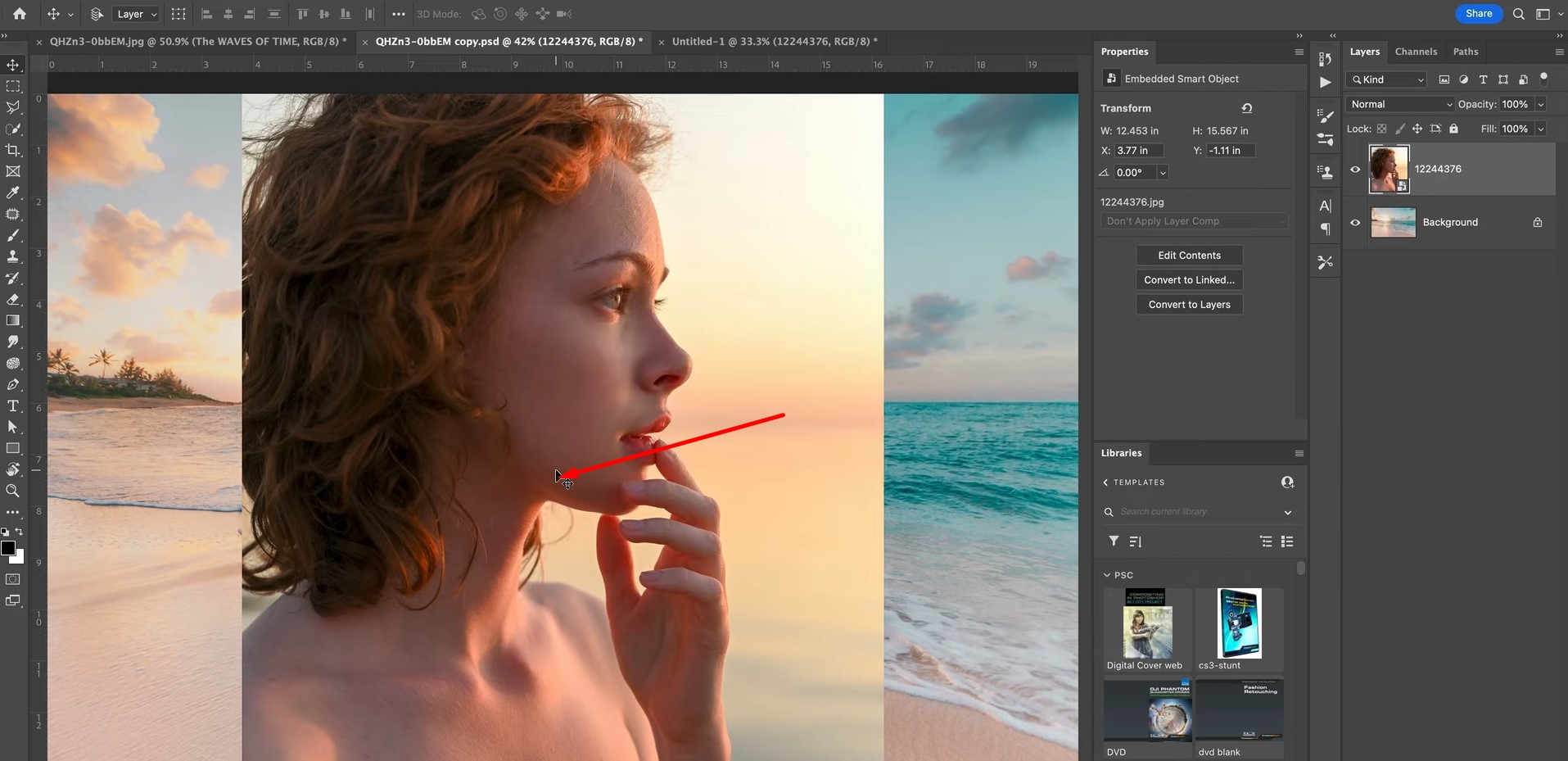Hide the Background layer
The image size is (1568, 761).
click(1355, 223)
